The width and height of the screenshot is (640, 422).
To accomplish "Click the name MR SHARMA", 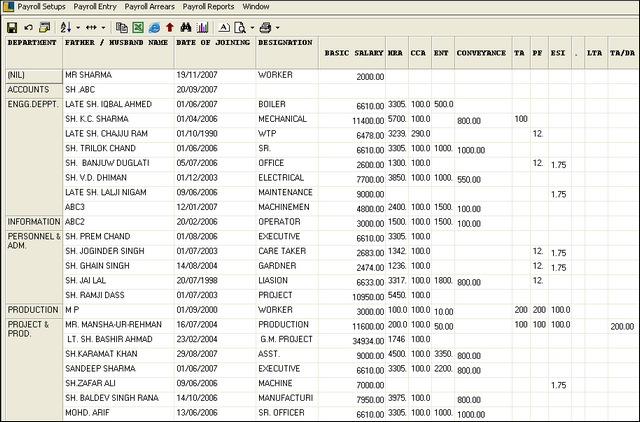I will coord(88,75).
